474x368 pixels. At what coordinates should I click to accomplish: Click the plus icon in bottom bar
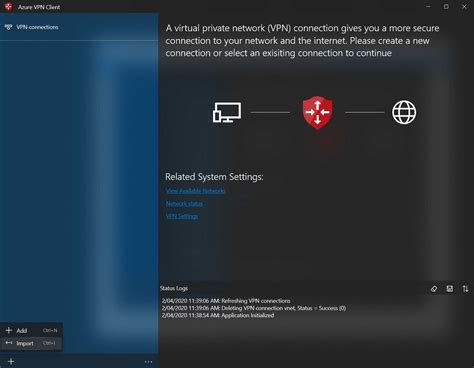coord(11,361)
